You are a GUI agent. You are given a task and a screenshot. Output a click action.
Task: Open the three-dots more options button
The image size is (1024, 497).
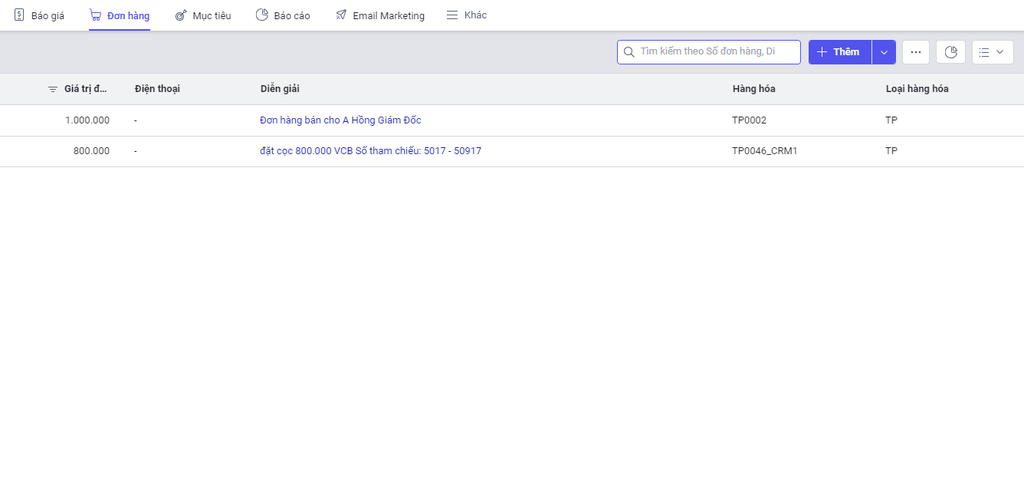click(916, 52)
